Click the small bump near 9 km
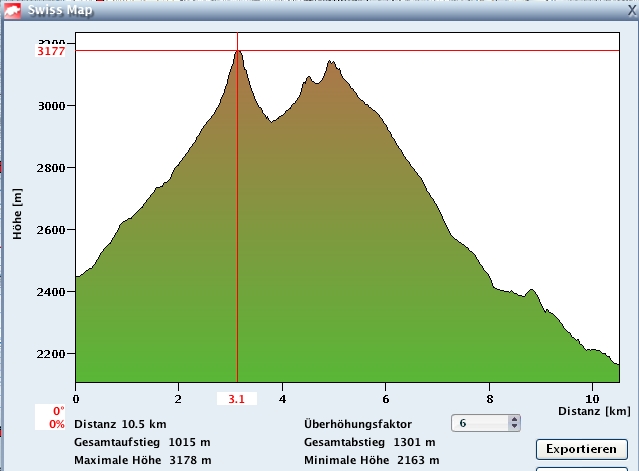This screenshot has width=639, height=471. coord(531,291)
